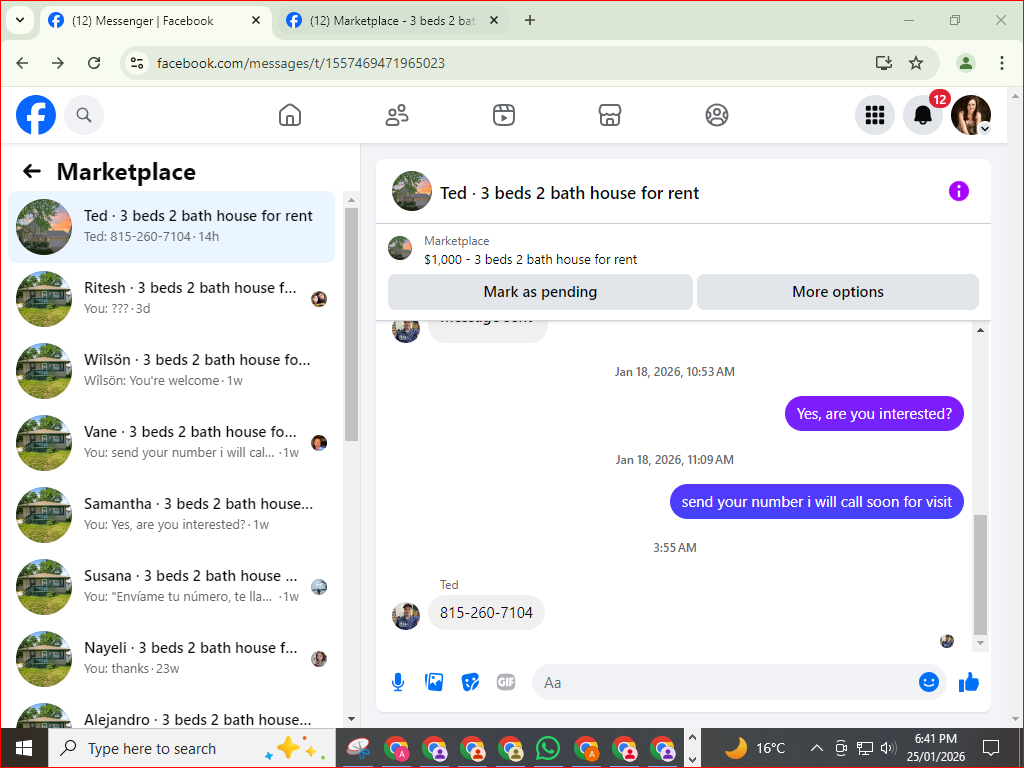Click the install app icon in address bar

[x=884, y=63]
